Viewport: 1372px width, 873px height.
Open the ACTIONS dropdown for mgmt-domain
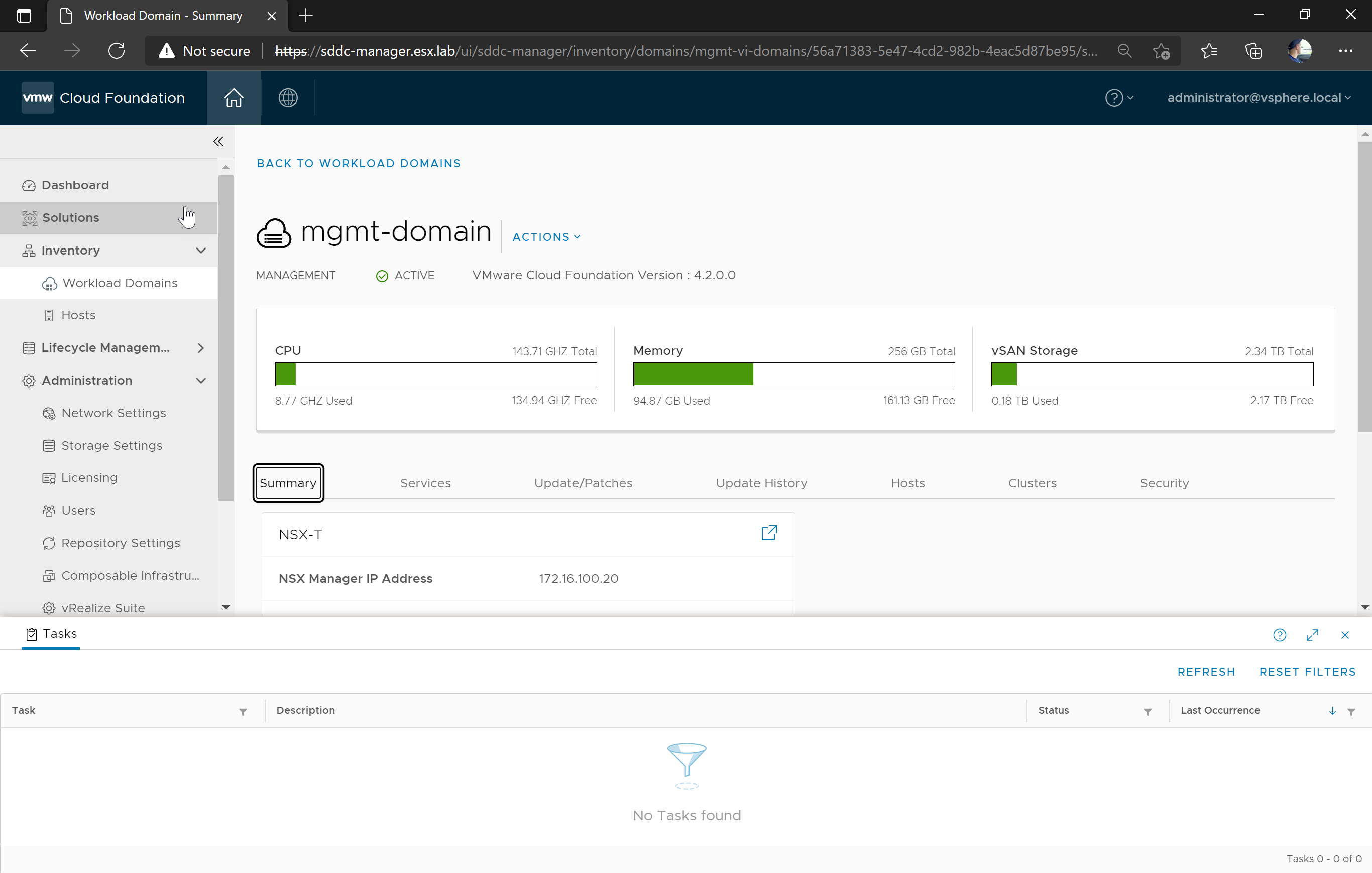pyautogui.click(x=546, y=237)
